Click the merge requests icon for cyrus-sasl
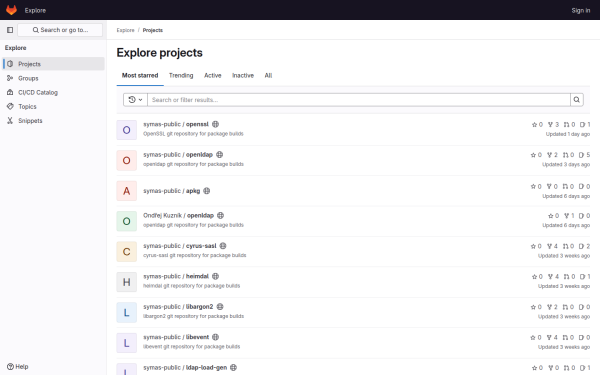 (x=566, y=246)
